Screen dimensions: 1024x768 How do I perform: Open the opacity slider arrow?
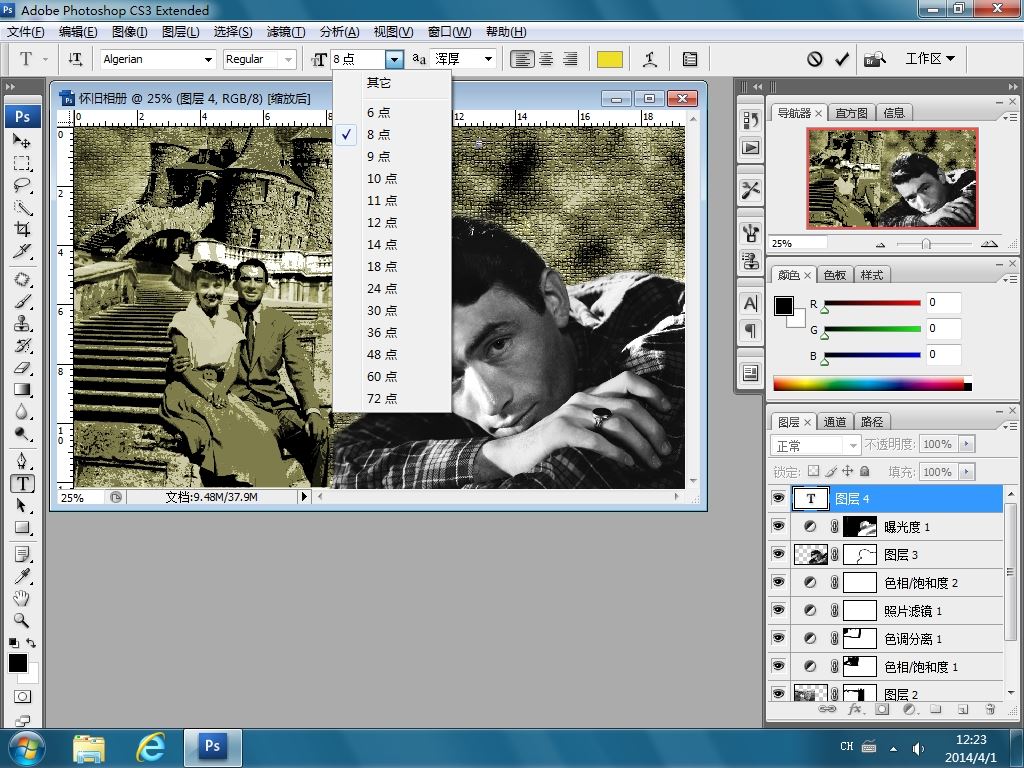967,444
